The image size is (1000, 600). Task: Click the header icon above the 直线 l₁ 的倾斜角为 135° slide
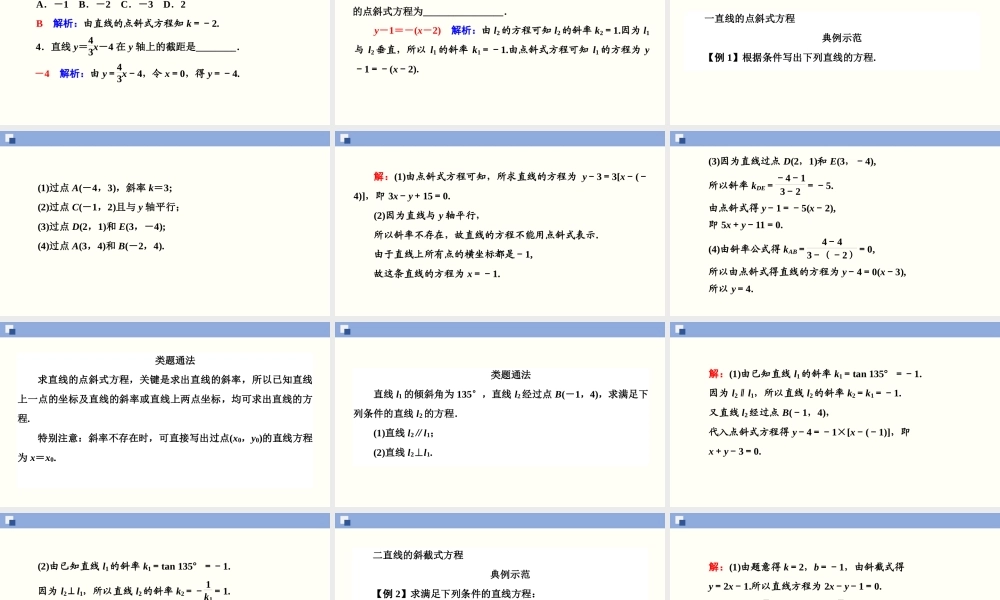[x=346, y=330]
